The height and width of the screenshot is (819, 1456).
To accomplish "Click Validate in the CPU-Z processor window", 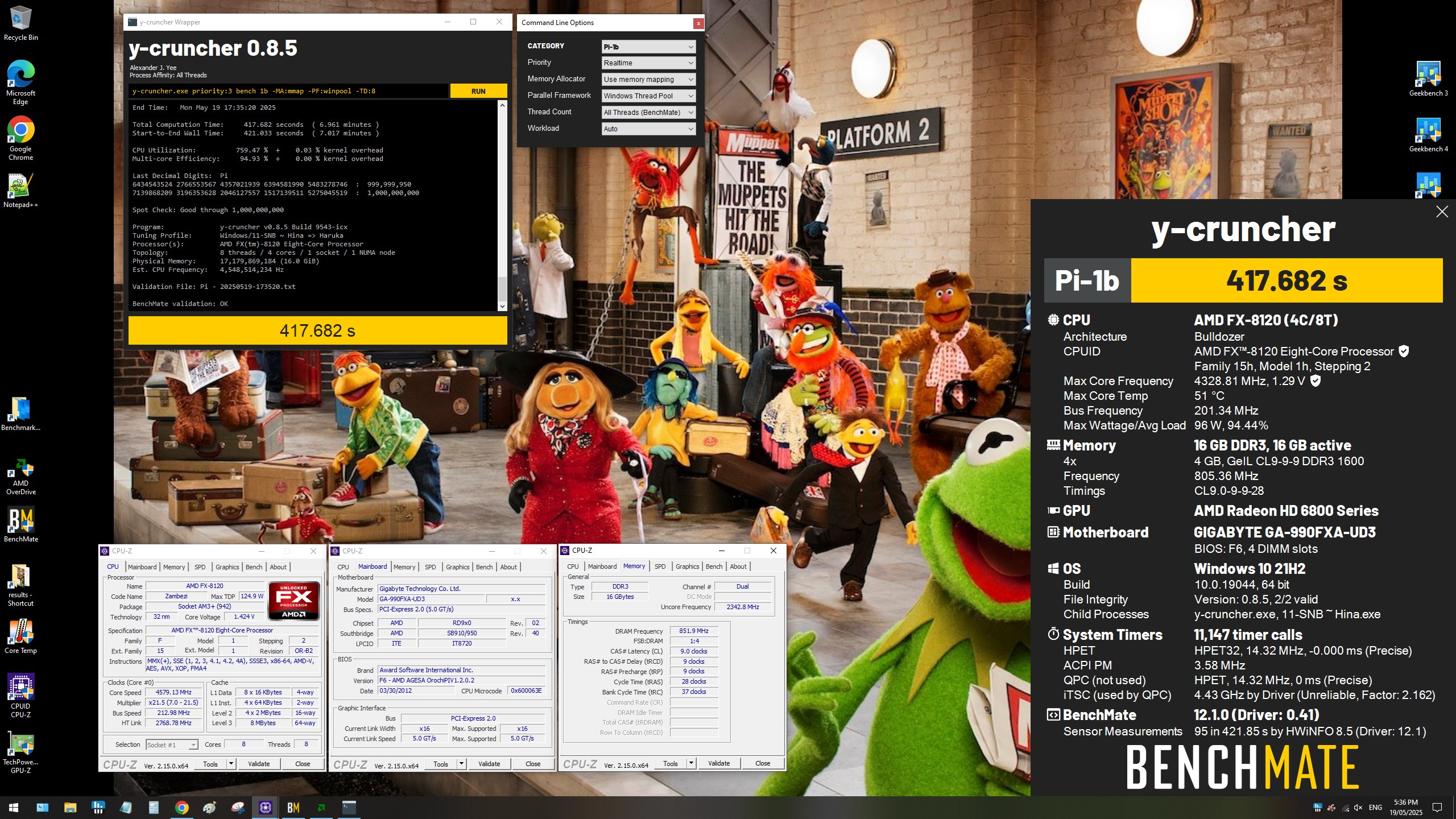I will (259, 764).
